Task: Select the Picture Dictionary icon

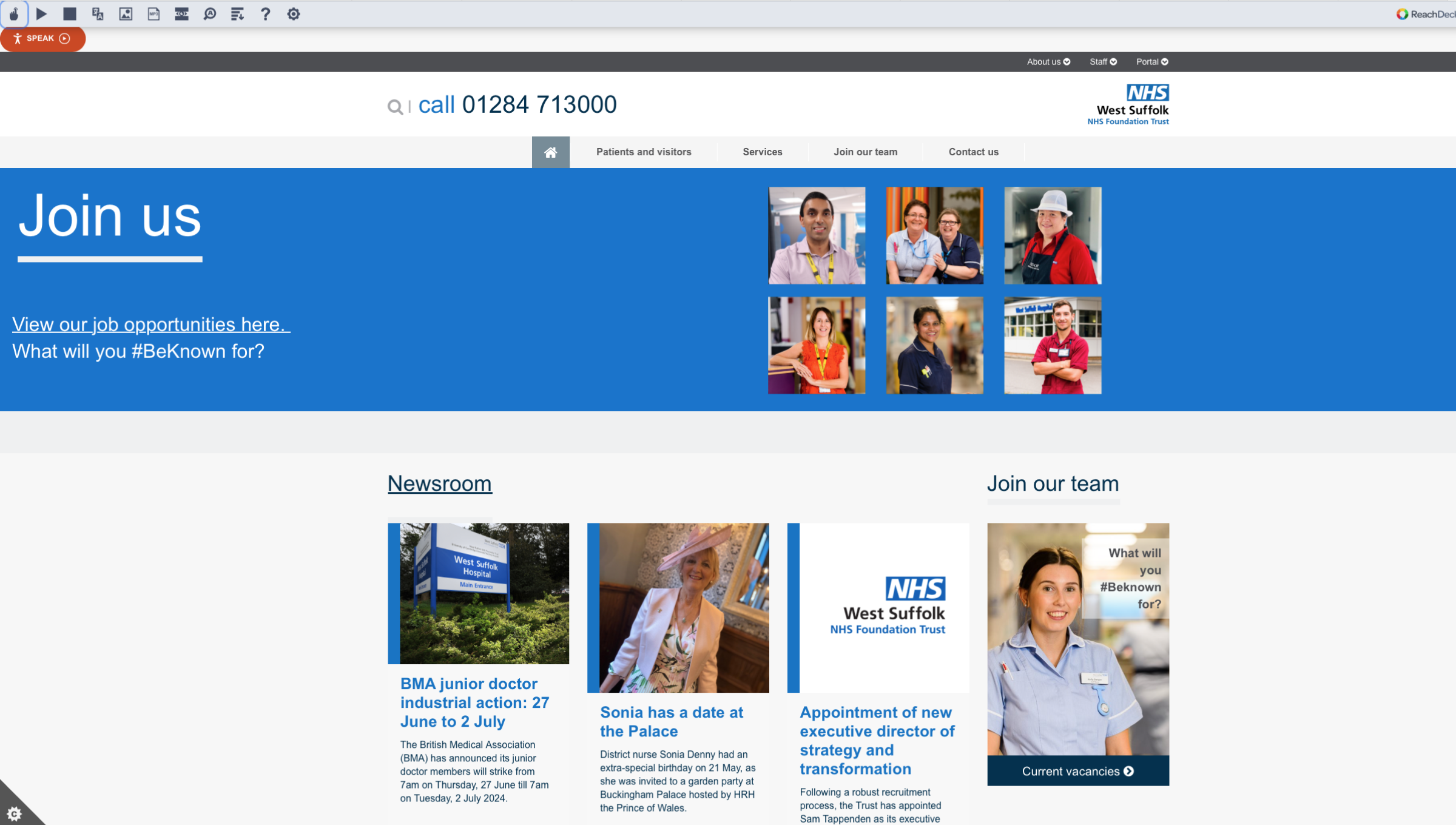Action: [126, 13]
